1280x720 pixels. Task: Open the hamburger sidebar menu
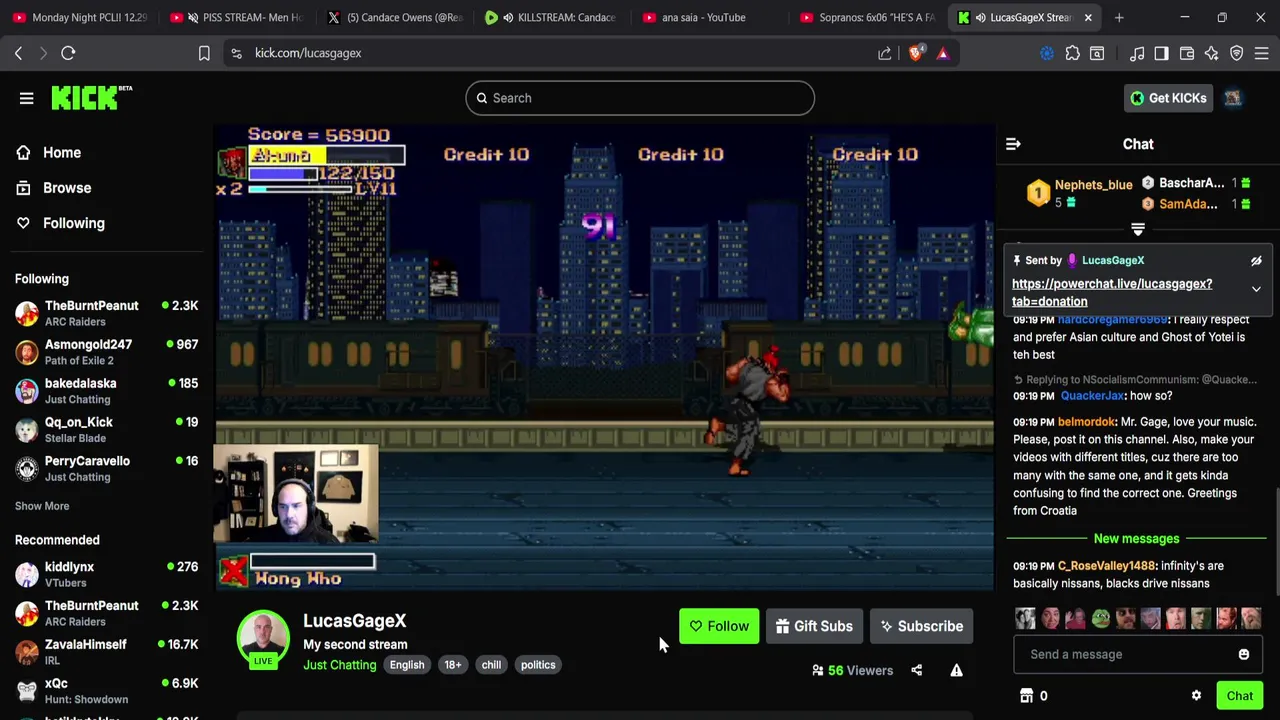tap(27, 98)
